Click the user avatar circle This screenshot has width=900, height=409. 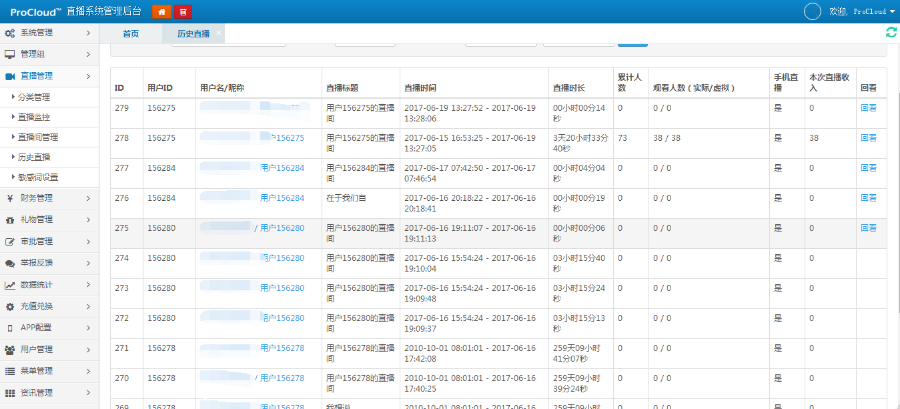[x=812, y=11]
